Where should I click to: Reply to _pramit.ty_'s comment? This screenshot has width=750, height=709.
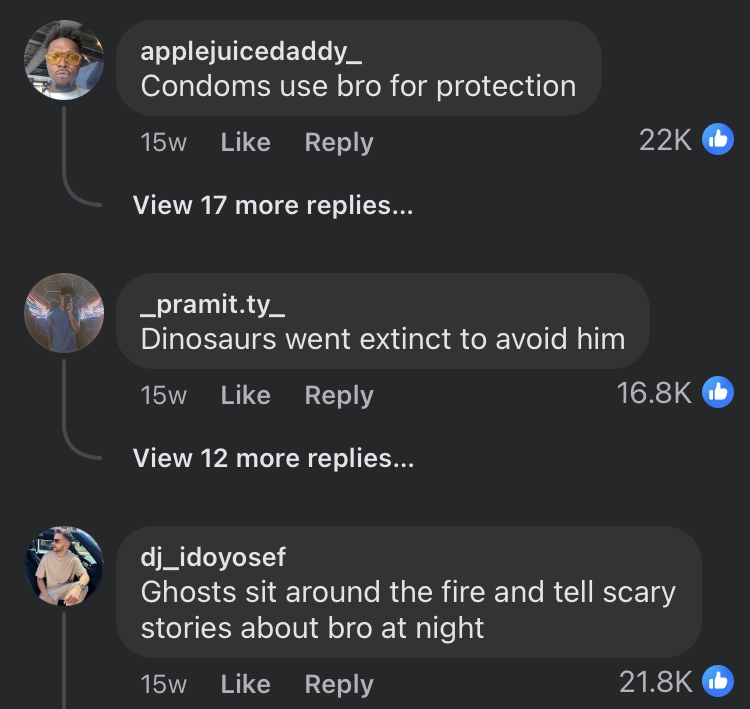click(x=338, y=396)
